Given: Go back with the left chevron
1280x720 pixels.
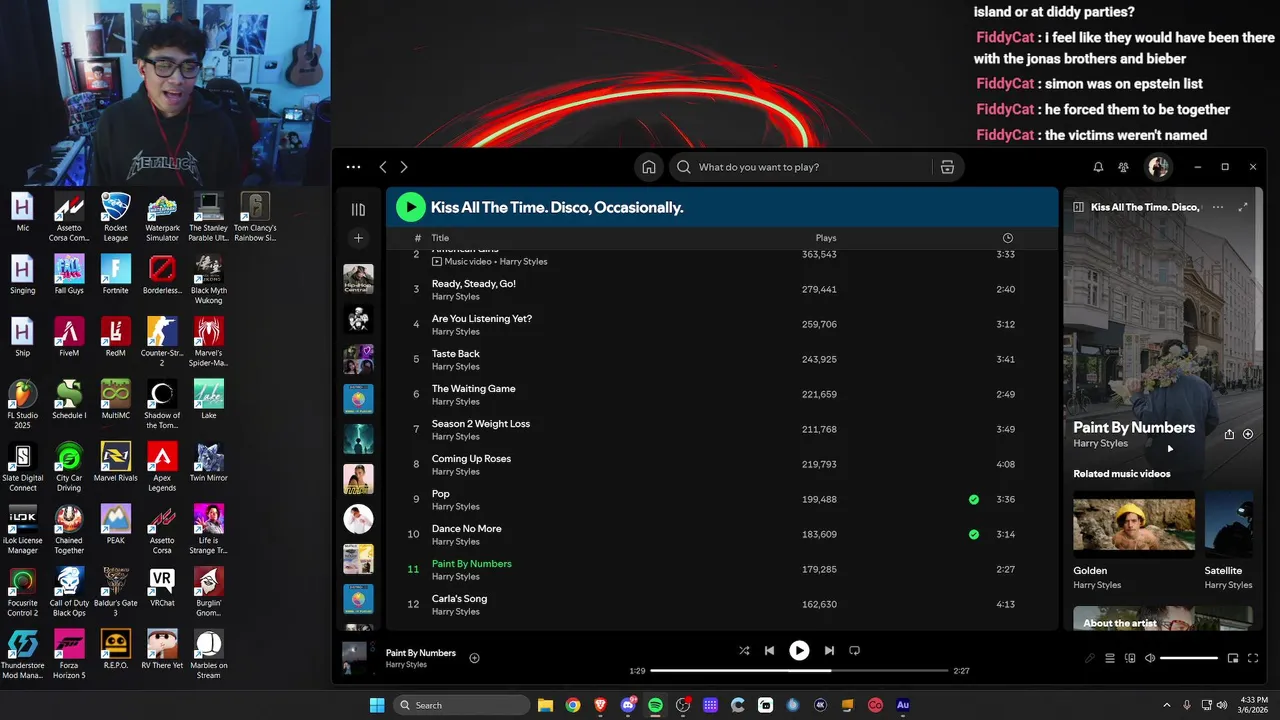Looking at the screenshot, I should click(383, 167).
